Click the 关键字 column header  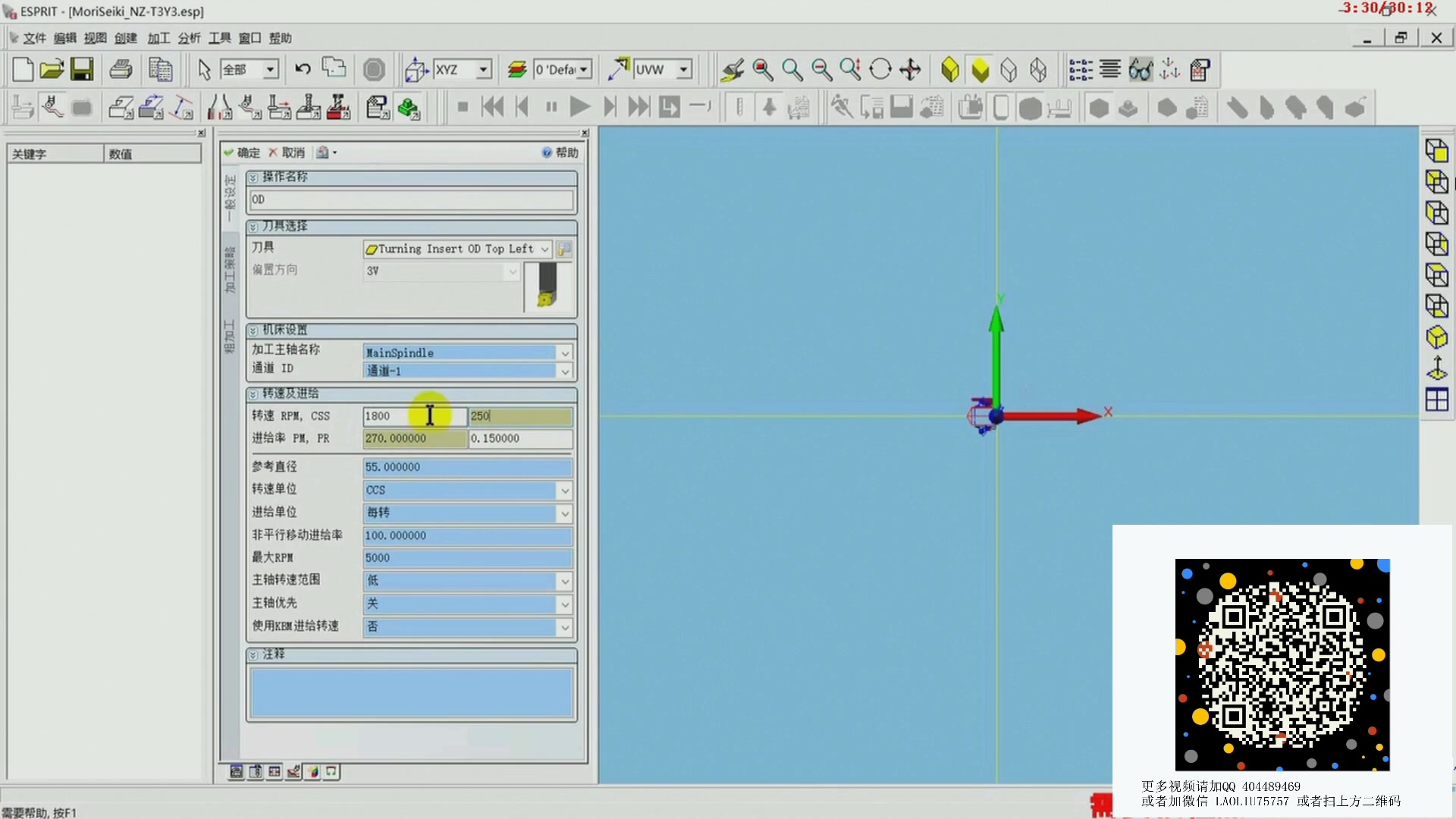tap(55, 154)
